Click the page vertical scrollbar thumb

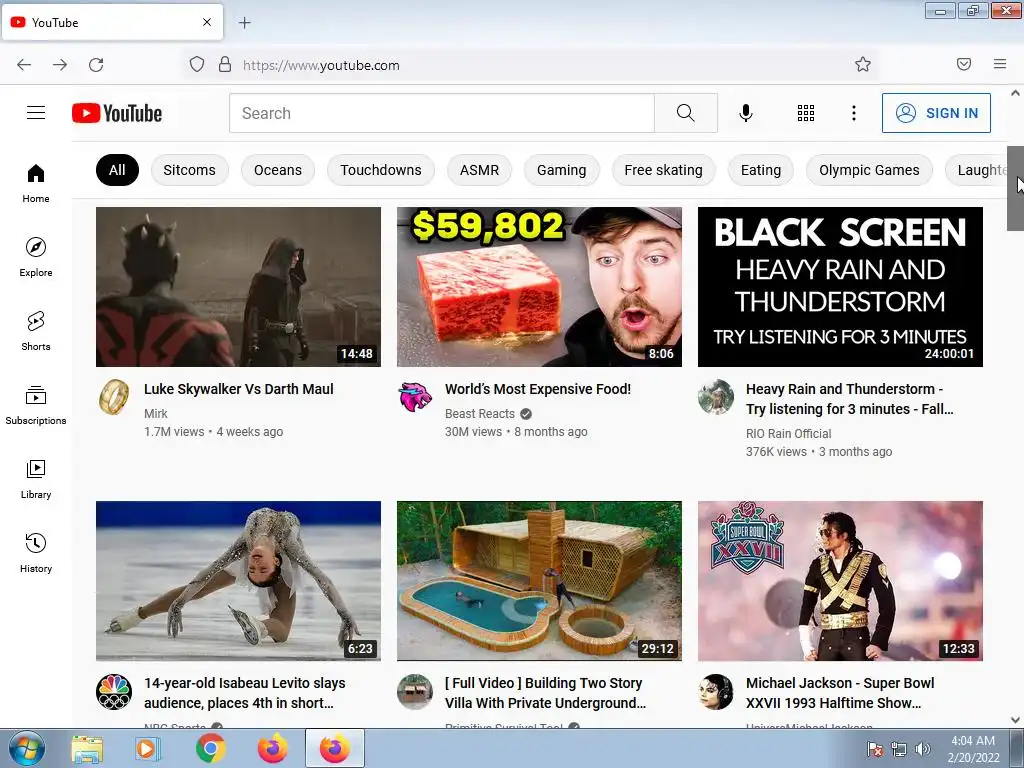click(1015, 188)
